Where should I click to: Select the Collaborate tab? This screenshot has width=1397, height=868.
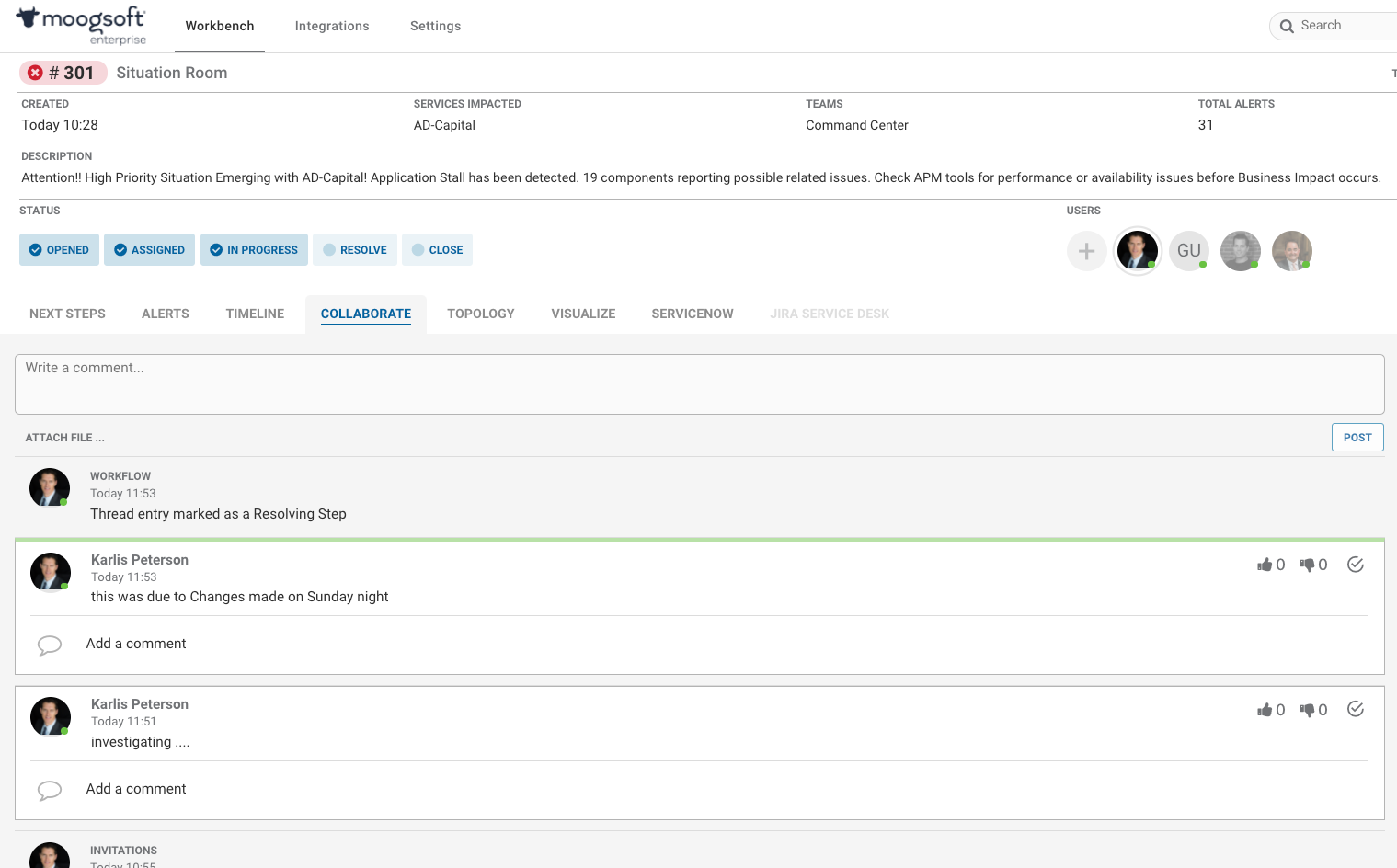point(366,314)
